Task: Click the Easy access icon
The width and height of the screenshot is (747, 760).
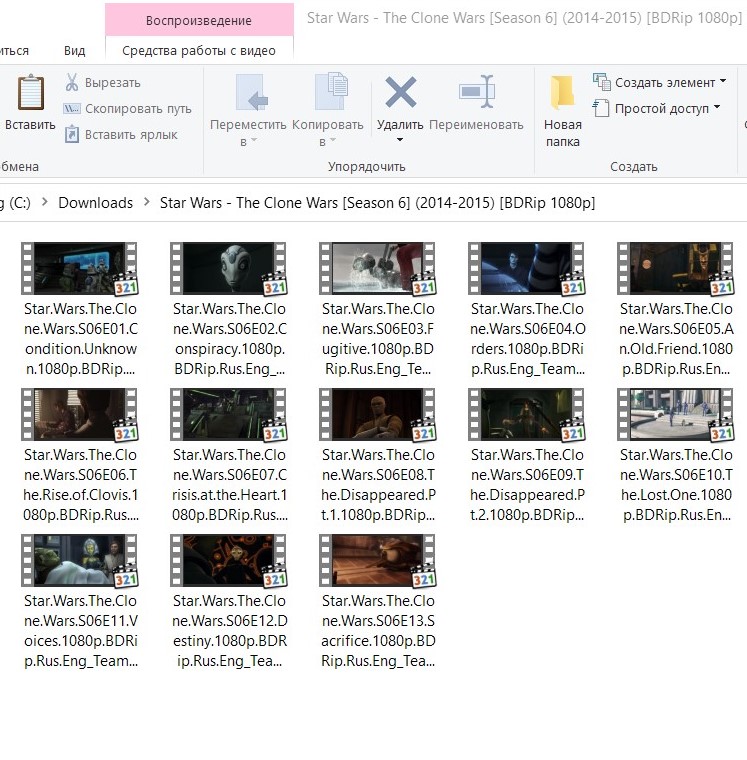Action: click(x=601, y=108)
